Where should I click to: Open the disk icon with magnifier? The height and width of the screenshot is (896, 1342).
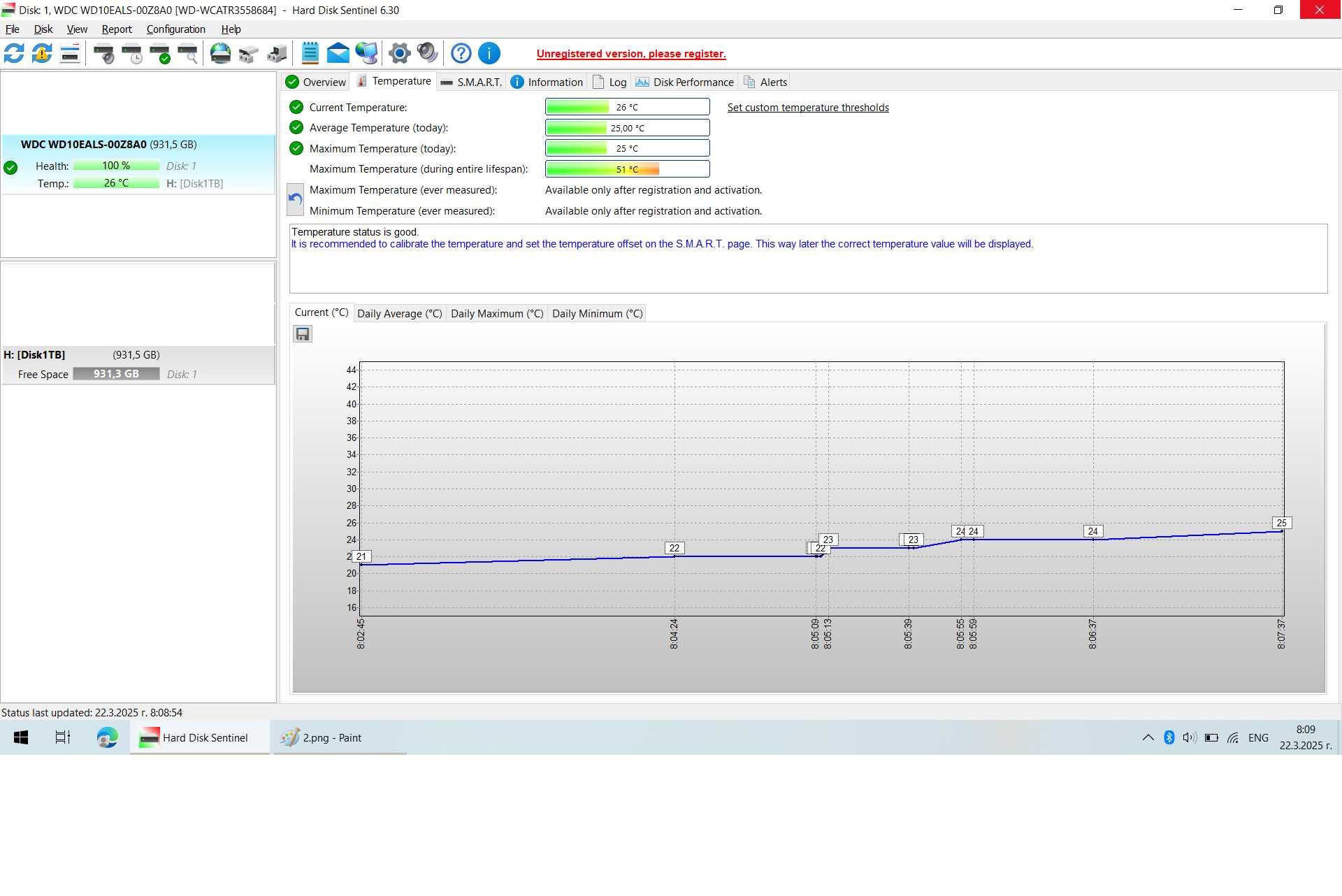(x=187, y=53)
